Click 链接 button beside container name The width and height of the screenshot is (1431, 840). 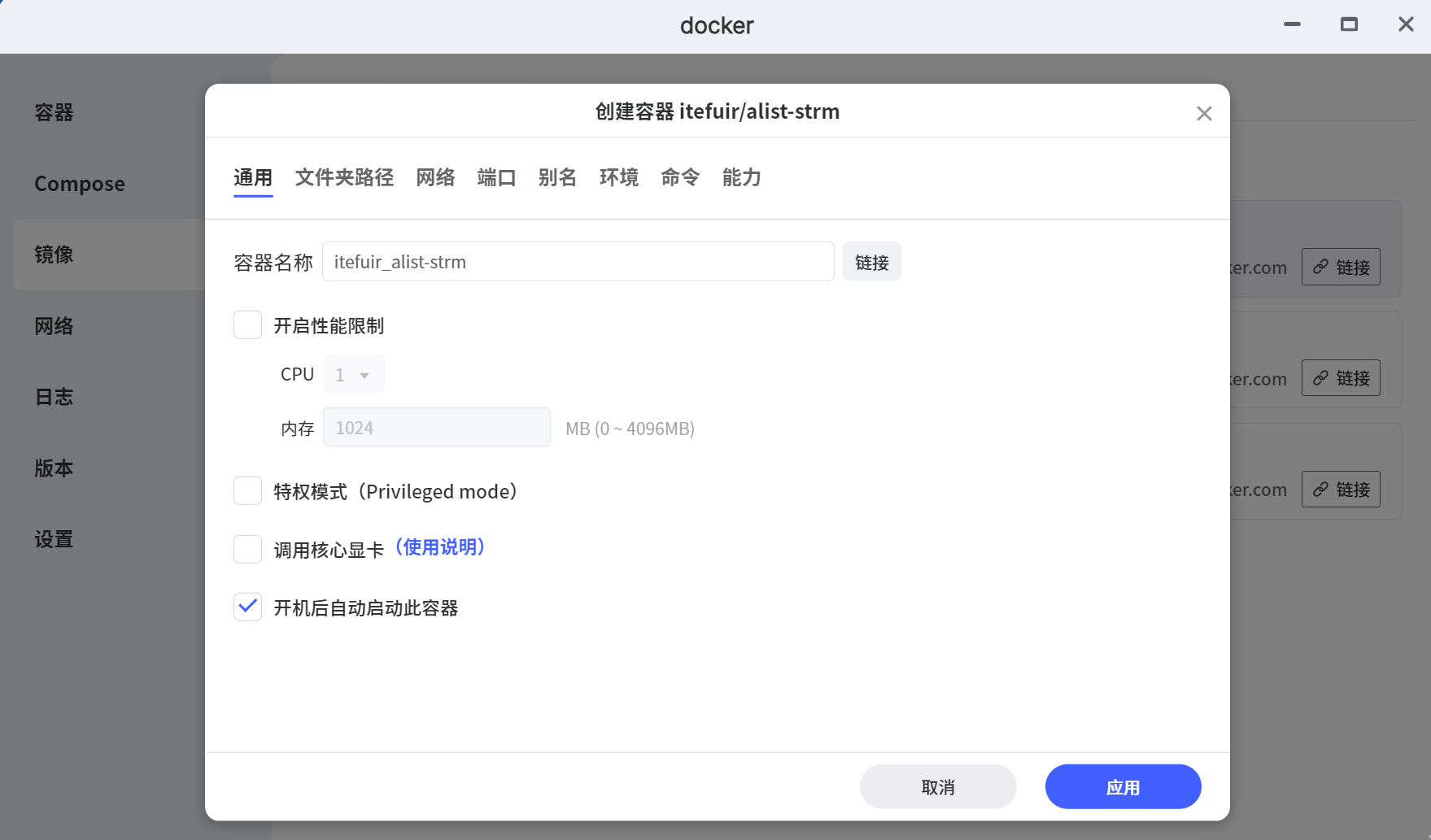[x=871, y=262]
